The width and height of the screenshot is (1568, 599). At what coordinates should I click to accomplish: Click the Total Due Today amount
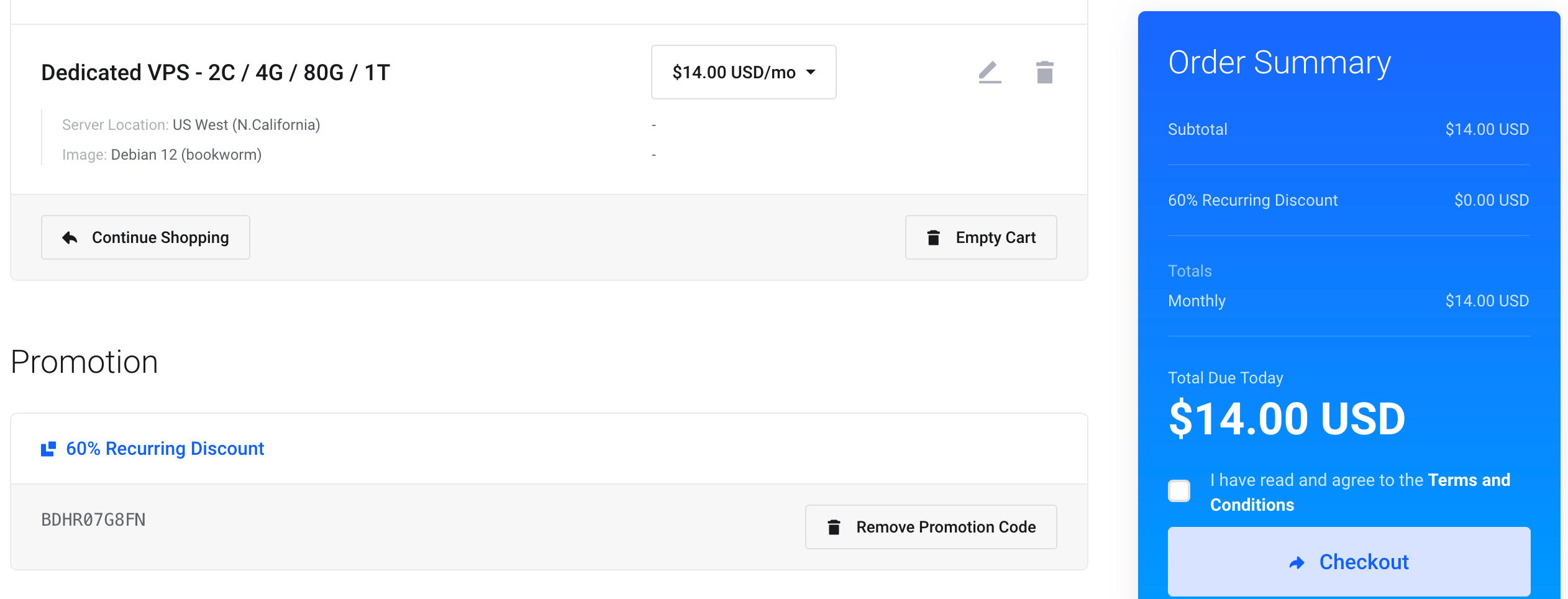click(x=1287, y=419)
